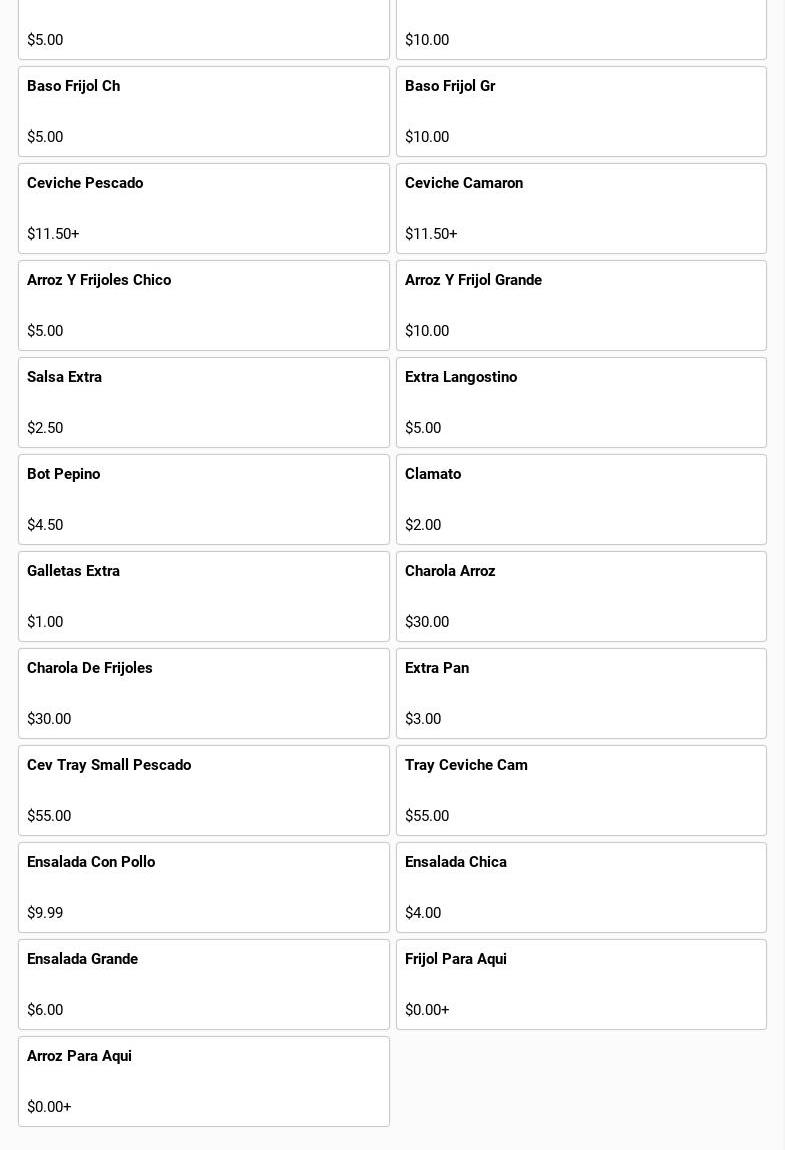Select Extra Langostino item
This screenshot has width=785, height=1150.
(581, 402)
